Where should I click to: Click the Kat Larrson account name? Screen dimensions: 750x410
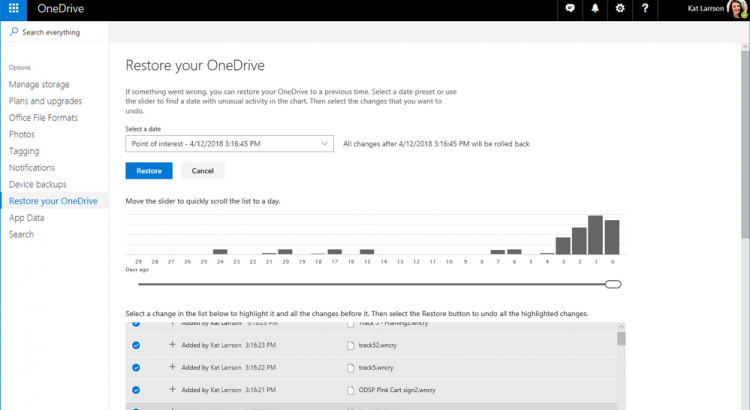coord(706,8)
